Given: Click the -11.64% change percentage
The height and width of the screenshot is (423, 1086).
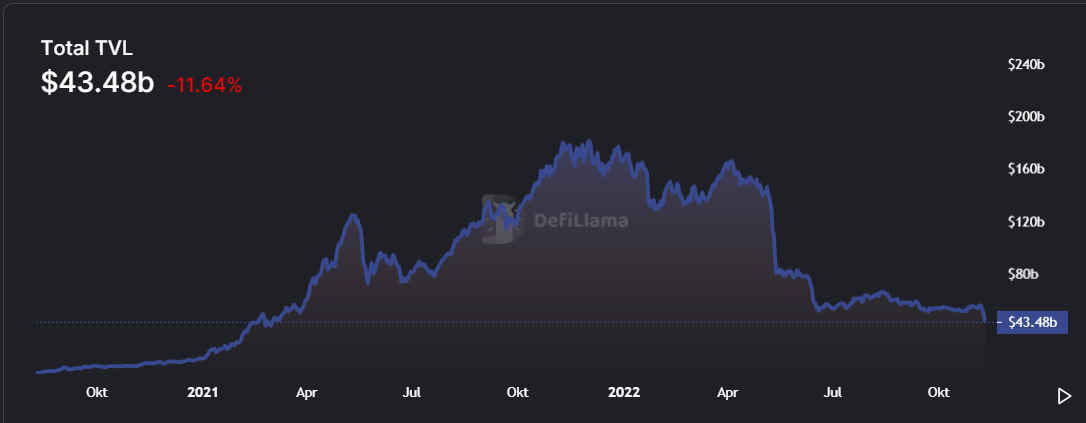Looking at the screenshot, I should click(204, 85).
